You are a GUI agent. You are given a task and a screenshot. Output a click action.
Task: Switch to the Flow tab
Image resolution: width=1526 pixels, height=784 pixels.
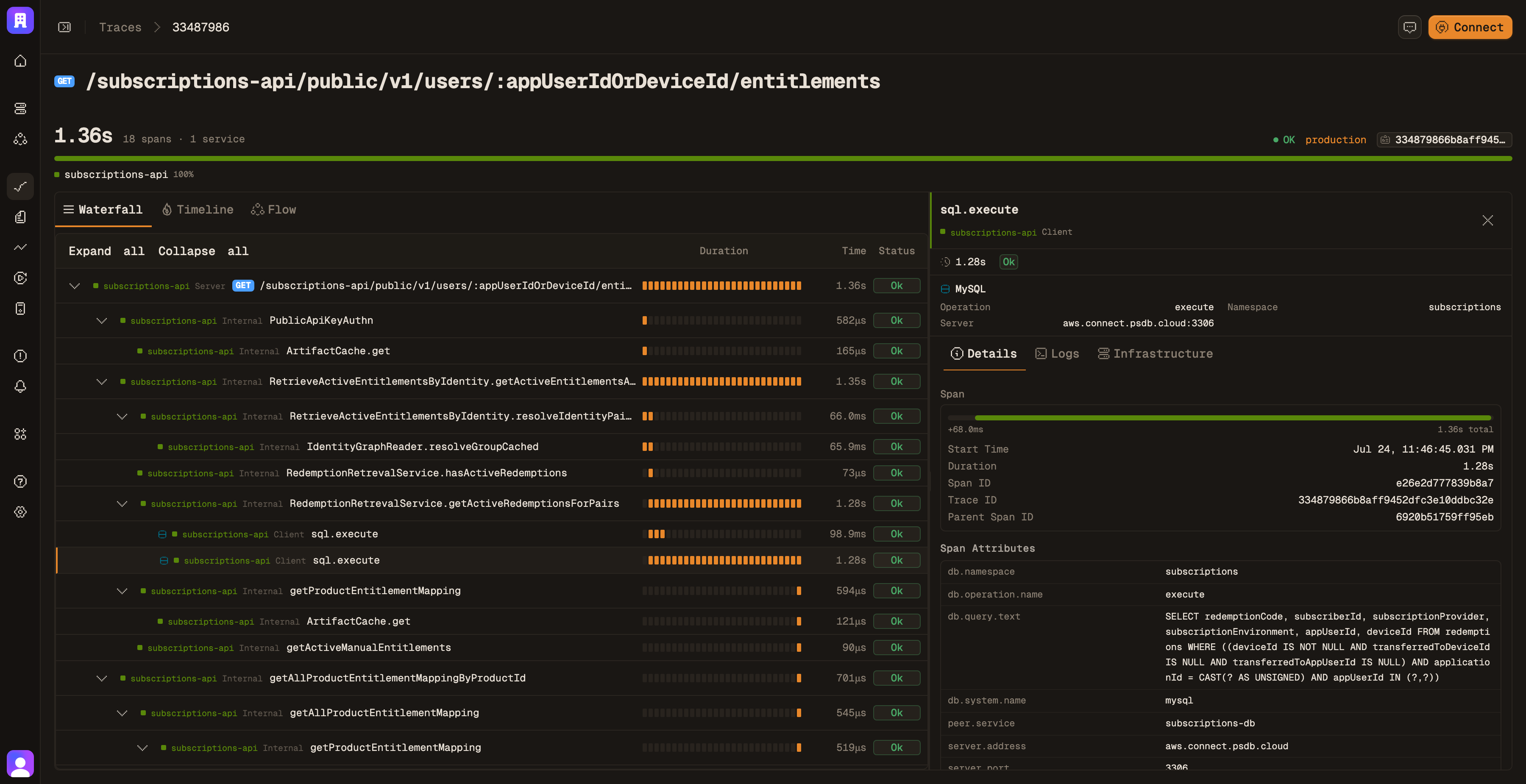tap(274, 210)
